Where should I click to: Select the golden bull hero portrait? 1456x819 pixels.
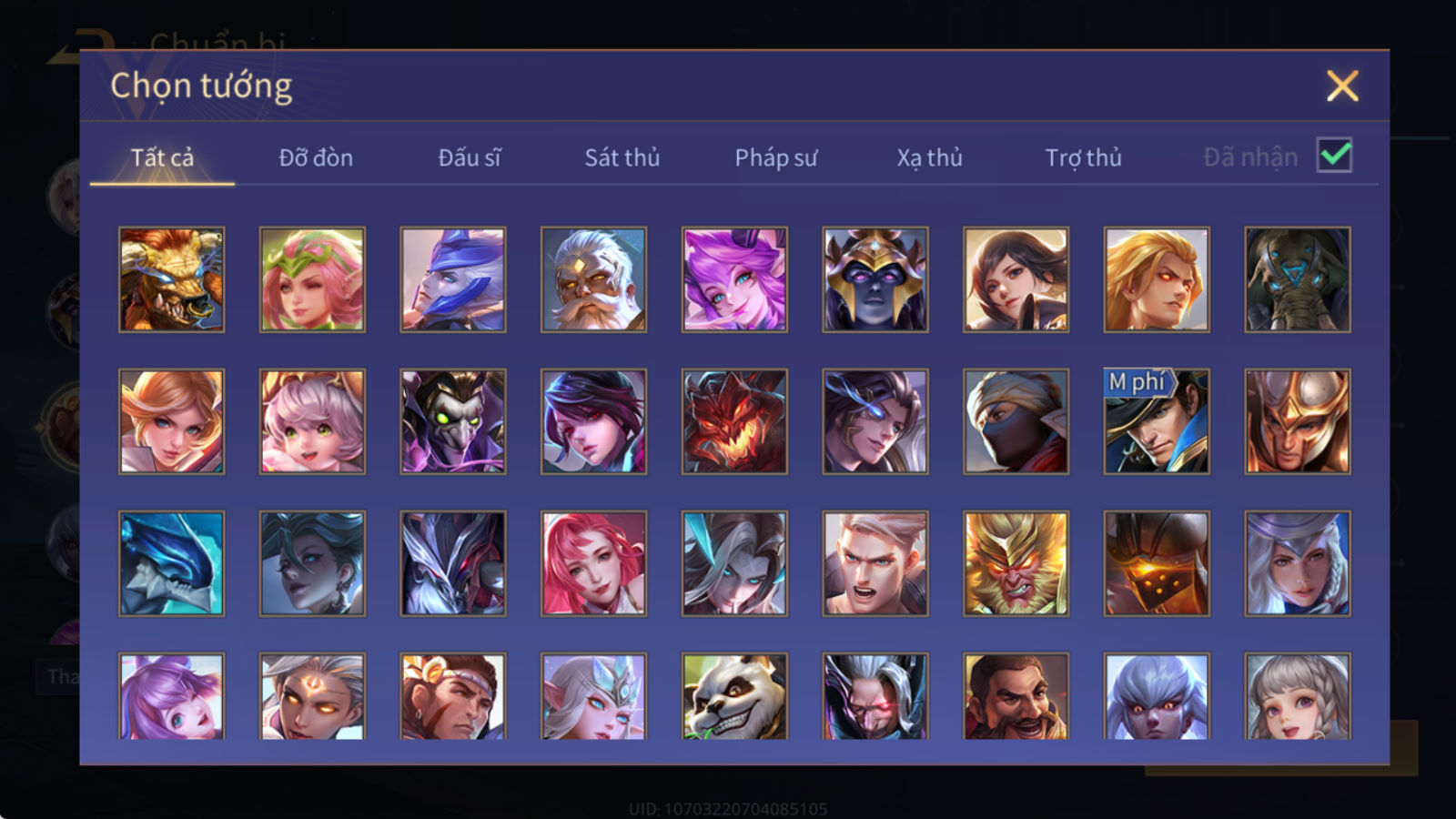(x=171, y=279)
